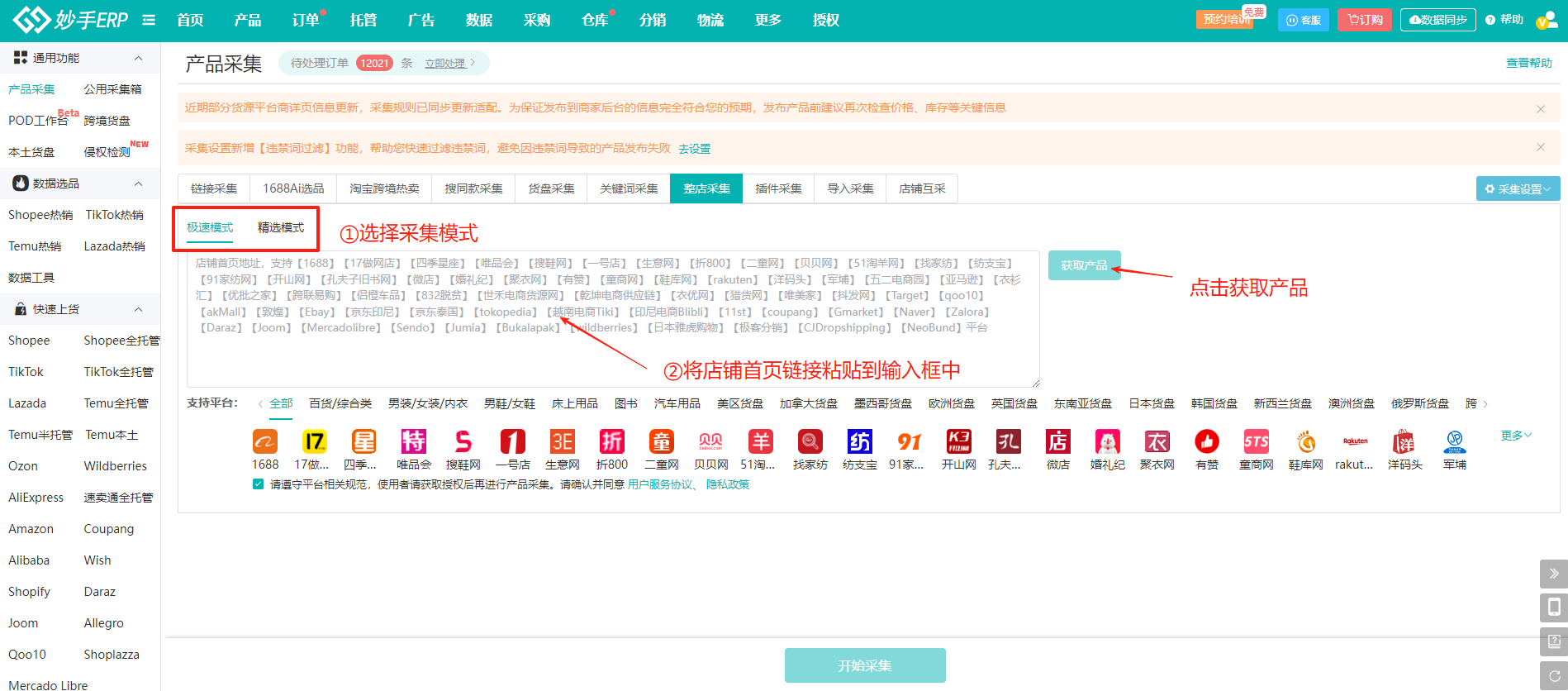Screen dimensions: 1568x691
Task: Click the 找家纺 platform icon
Action: (x=810, y=442)
